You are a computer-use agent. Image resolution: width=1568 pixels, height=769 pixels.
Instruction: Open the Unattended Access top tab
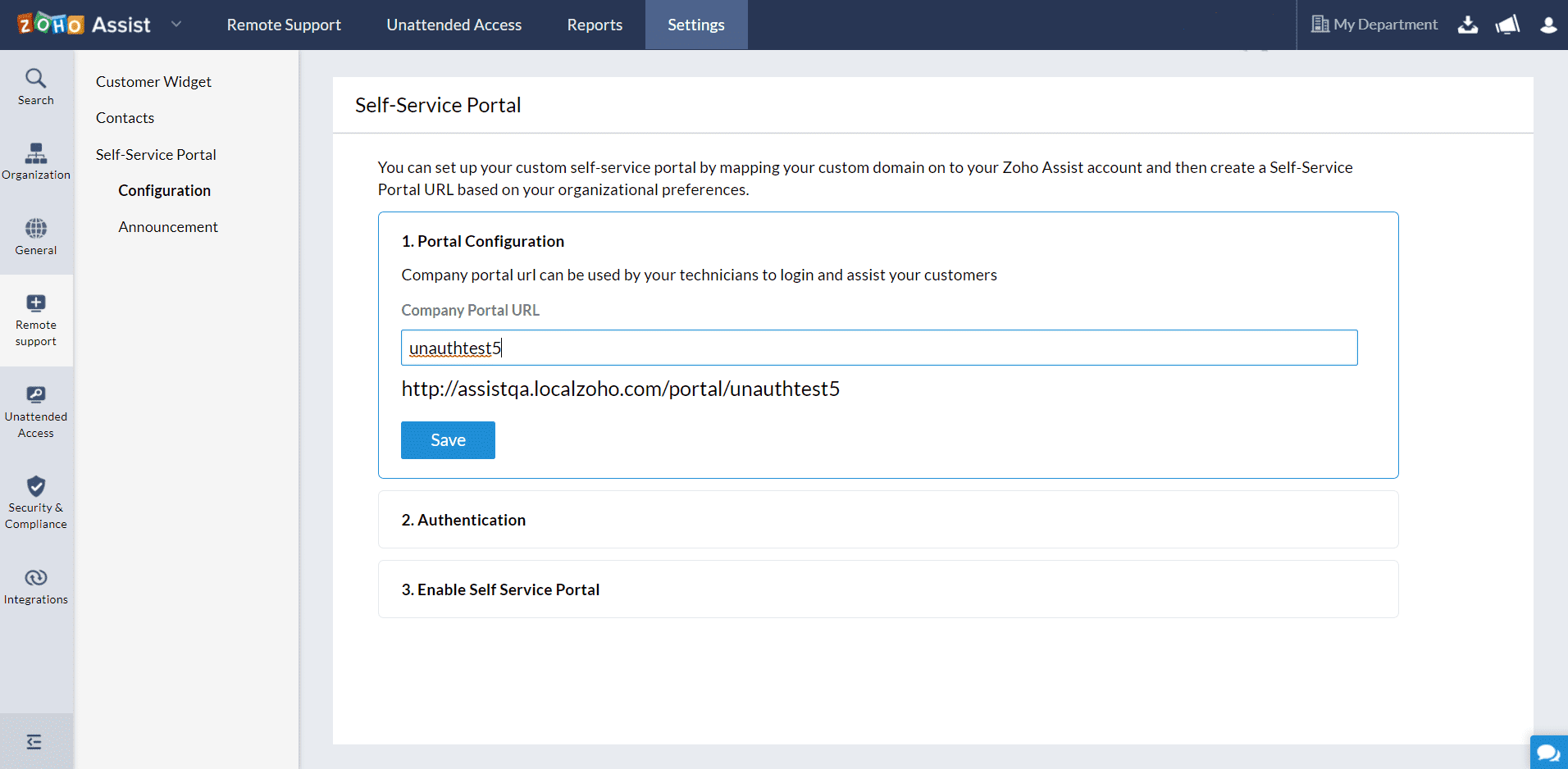pos(454,25)
